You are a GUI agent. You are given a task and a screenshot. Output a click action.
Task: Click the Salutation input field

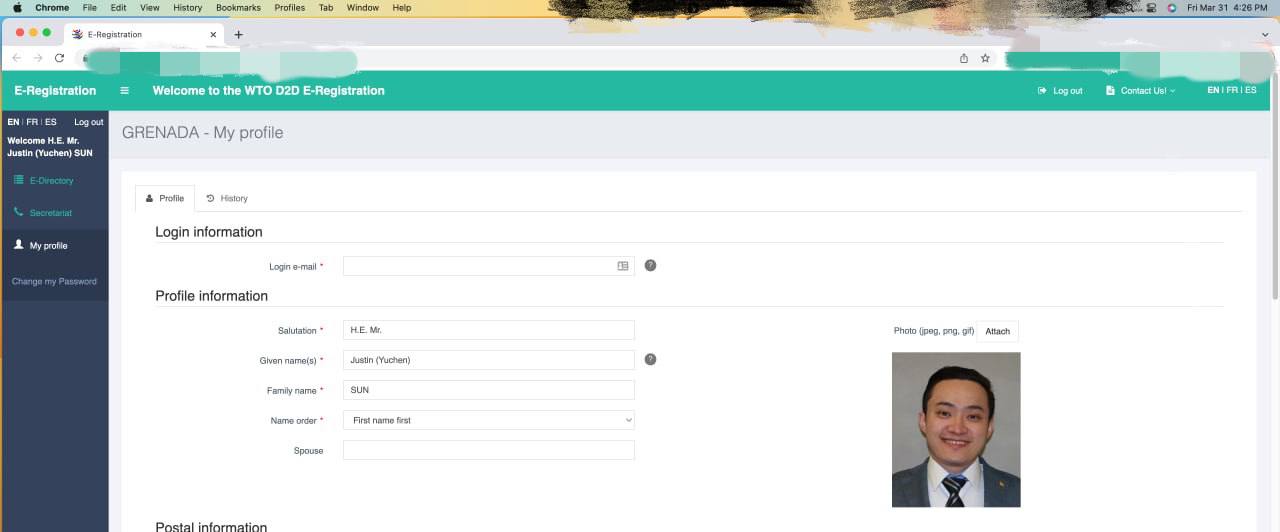[489, 330]
